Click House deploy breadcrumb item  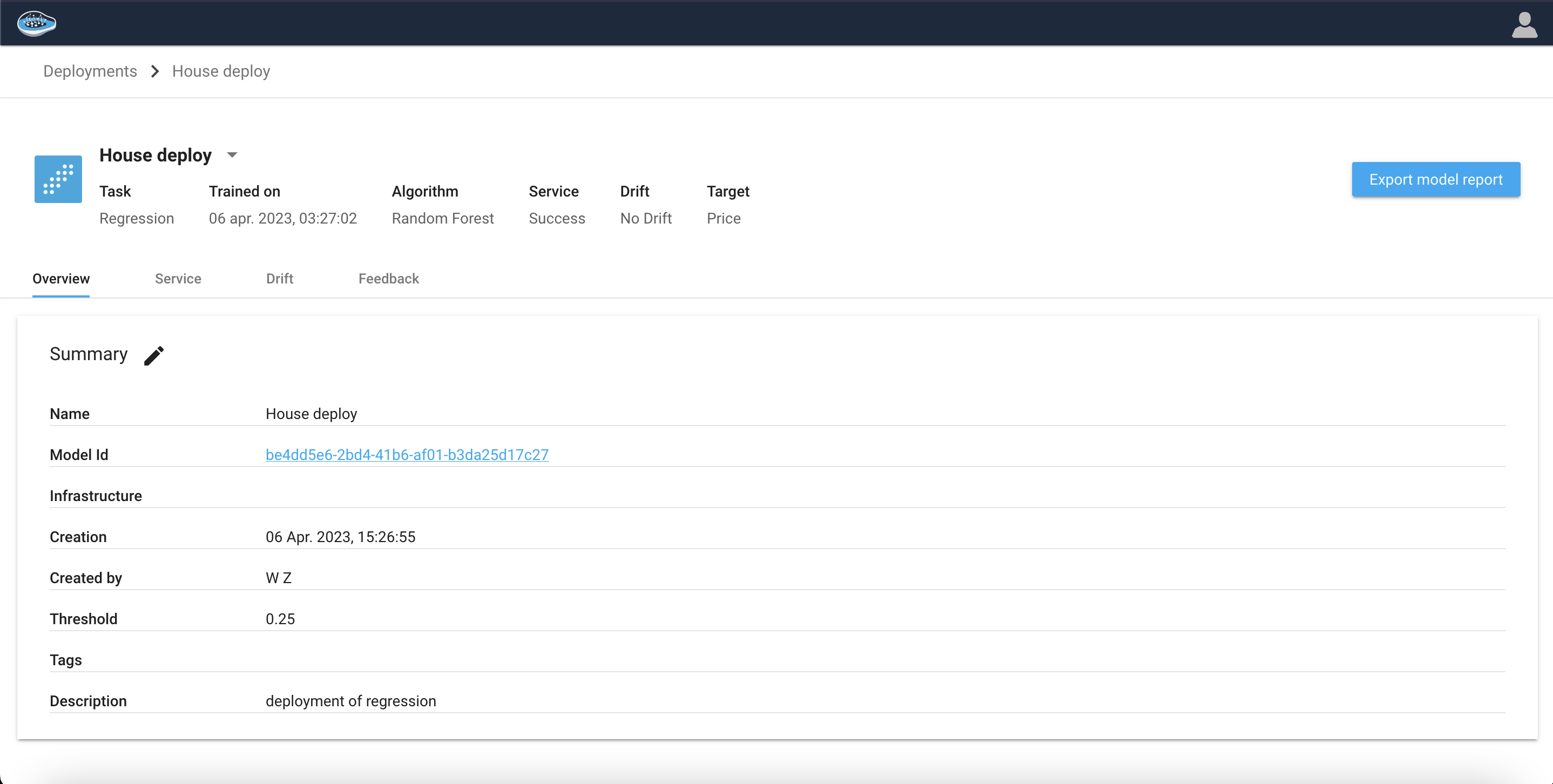coord(221,71)
